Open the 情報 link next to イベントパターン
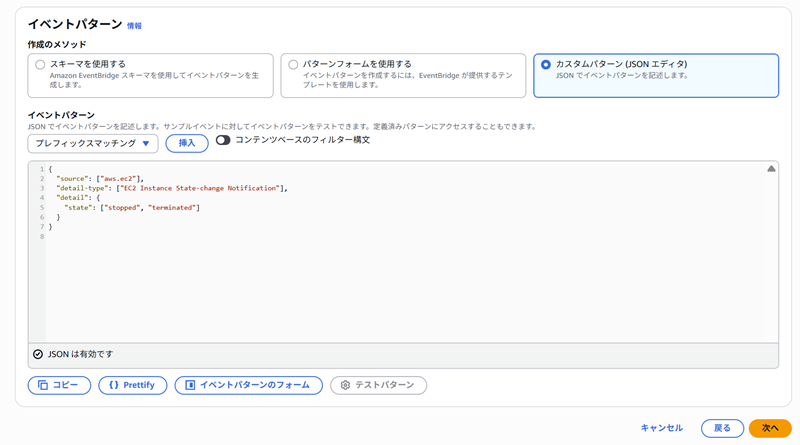The width and height of the screenshot is (800, 445). [134, 26]
